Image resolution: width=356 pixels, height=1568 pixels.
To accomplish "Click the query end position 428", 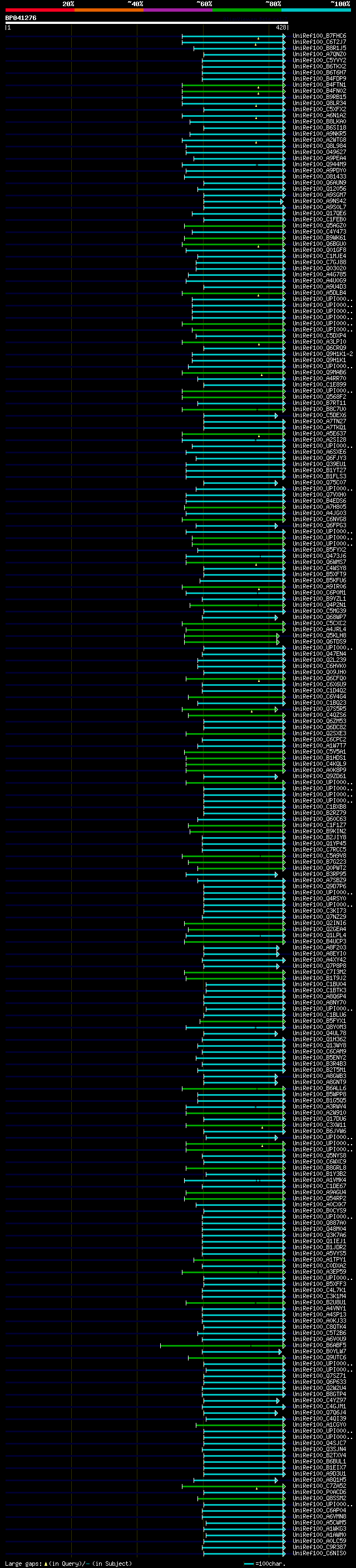I will pyautogui.click(x=281, y=27).
